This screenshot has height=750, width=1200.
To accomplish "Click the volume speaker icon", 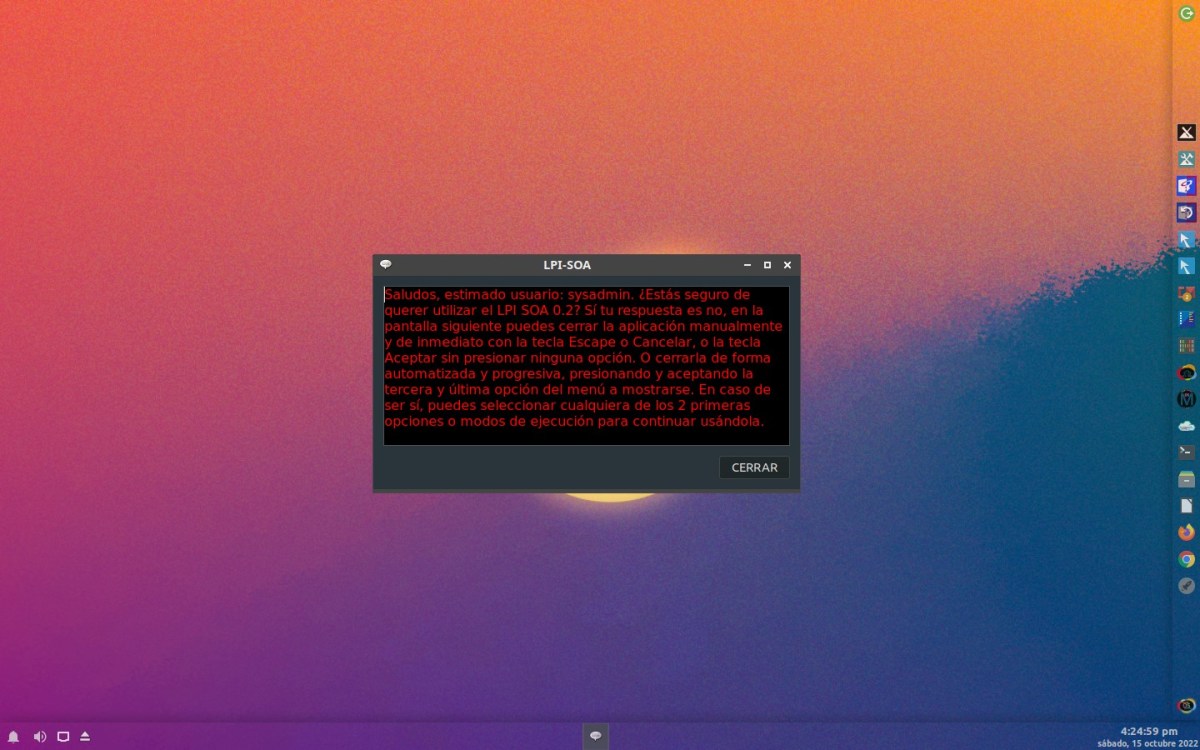I will point(39,737).
